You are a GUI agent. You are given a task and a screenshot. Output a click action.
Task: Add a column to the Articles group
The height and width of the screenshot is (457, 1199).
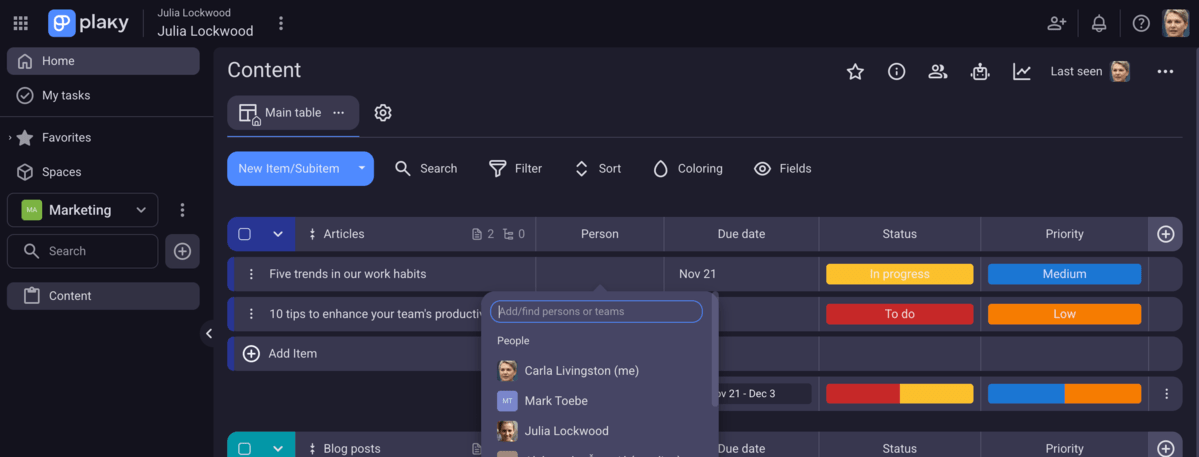[x=1165, y=235]
